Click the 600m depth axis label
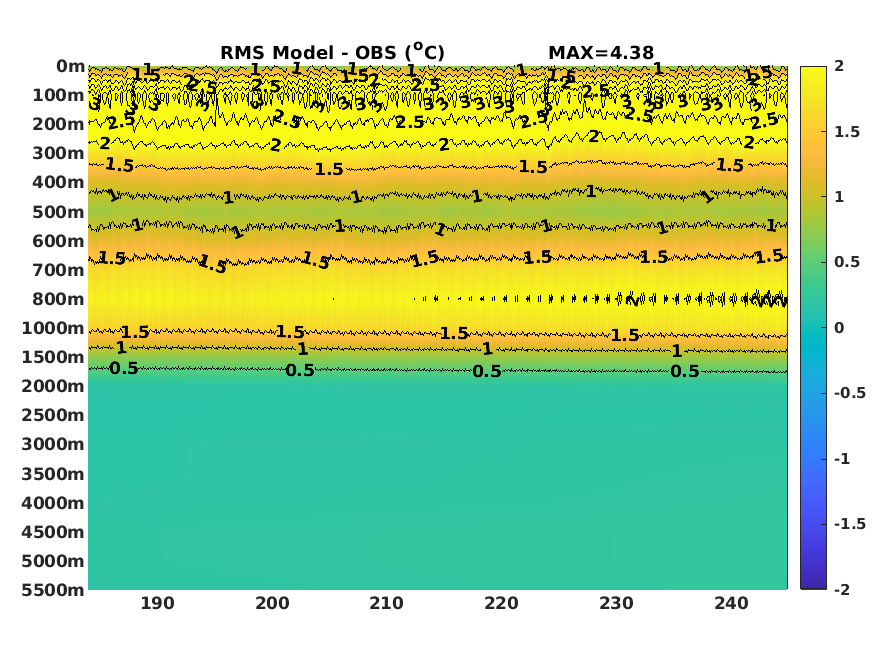875x656 pixels. 59,242
